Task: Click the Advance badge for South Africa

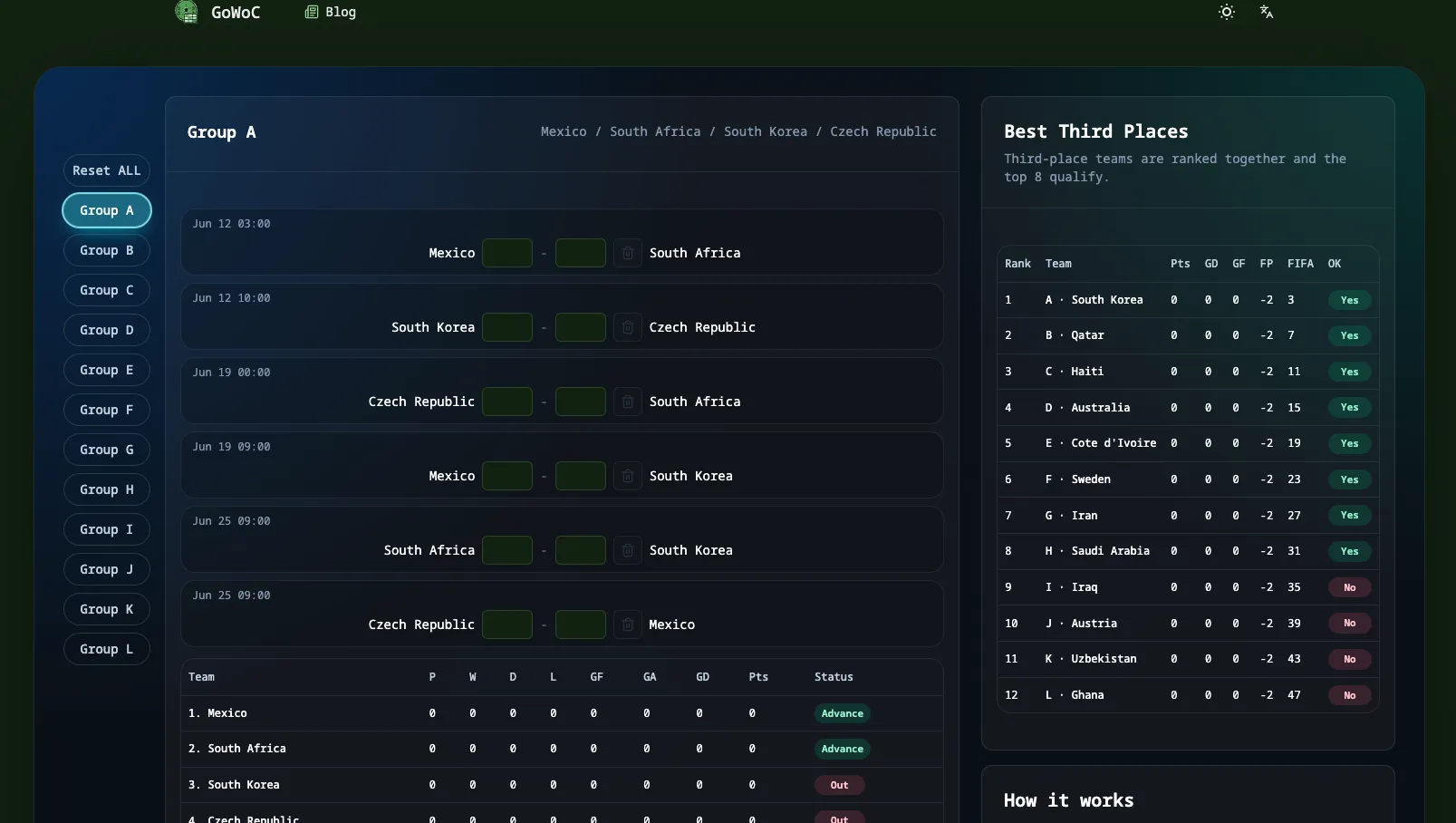Action: tap(843, 749)
